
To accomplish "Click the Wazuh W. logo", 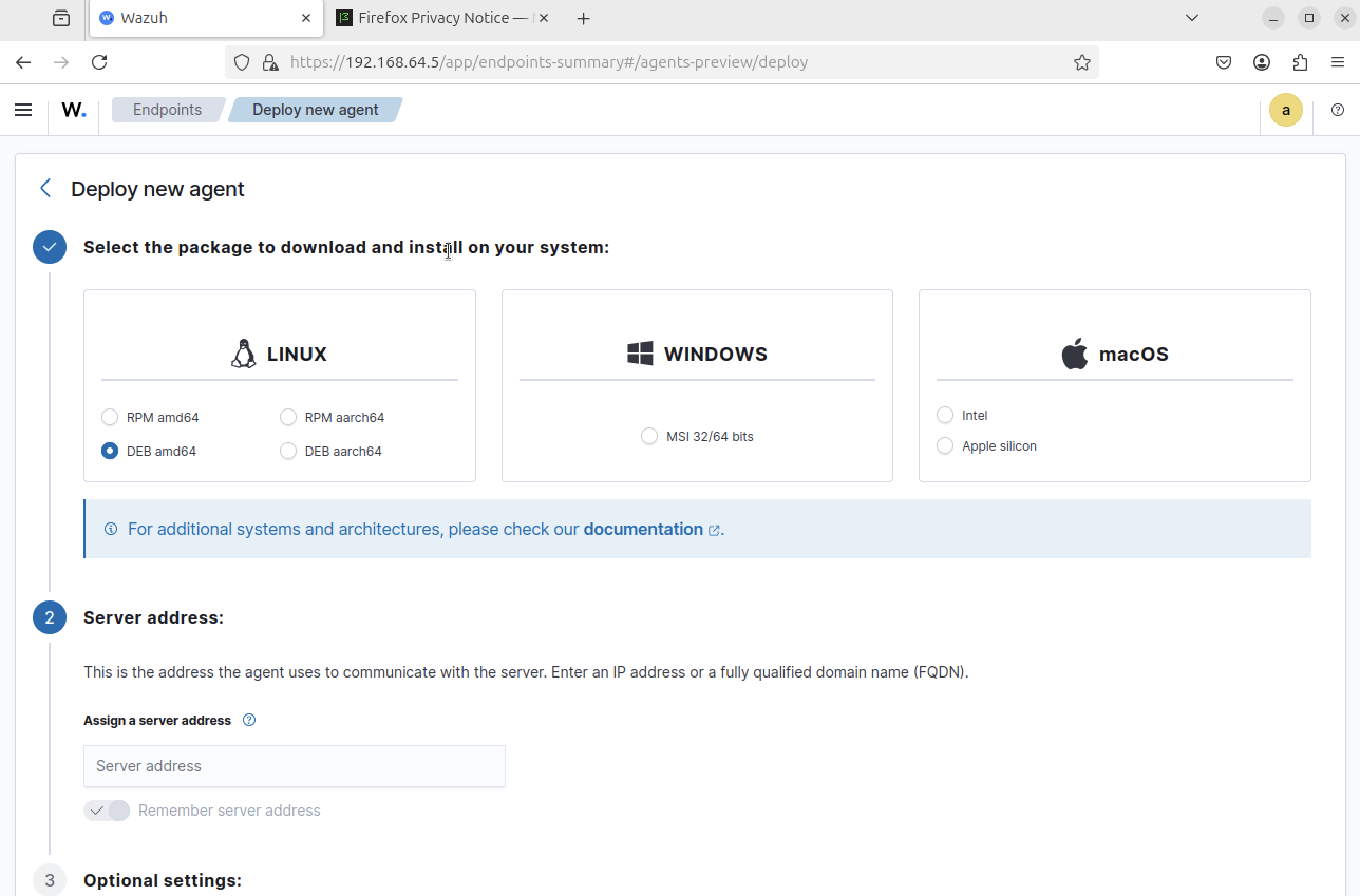I will coord(74,110).
